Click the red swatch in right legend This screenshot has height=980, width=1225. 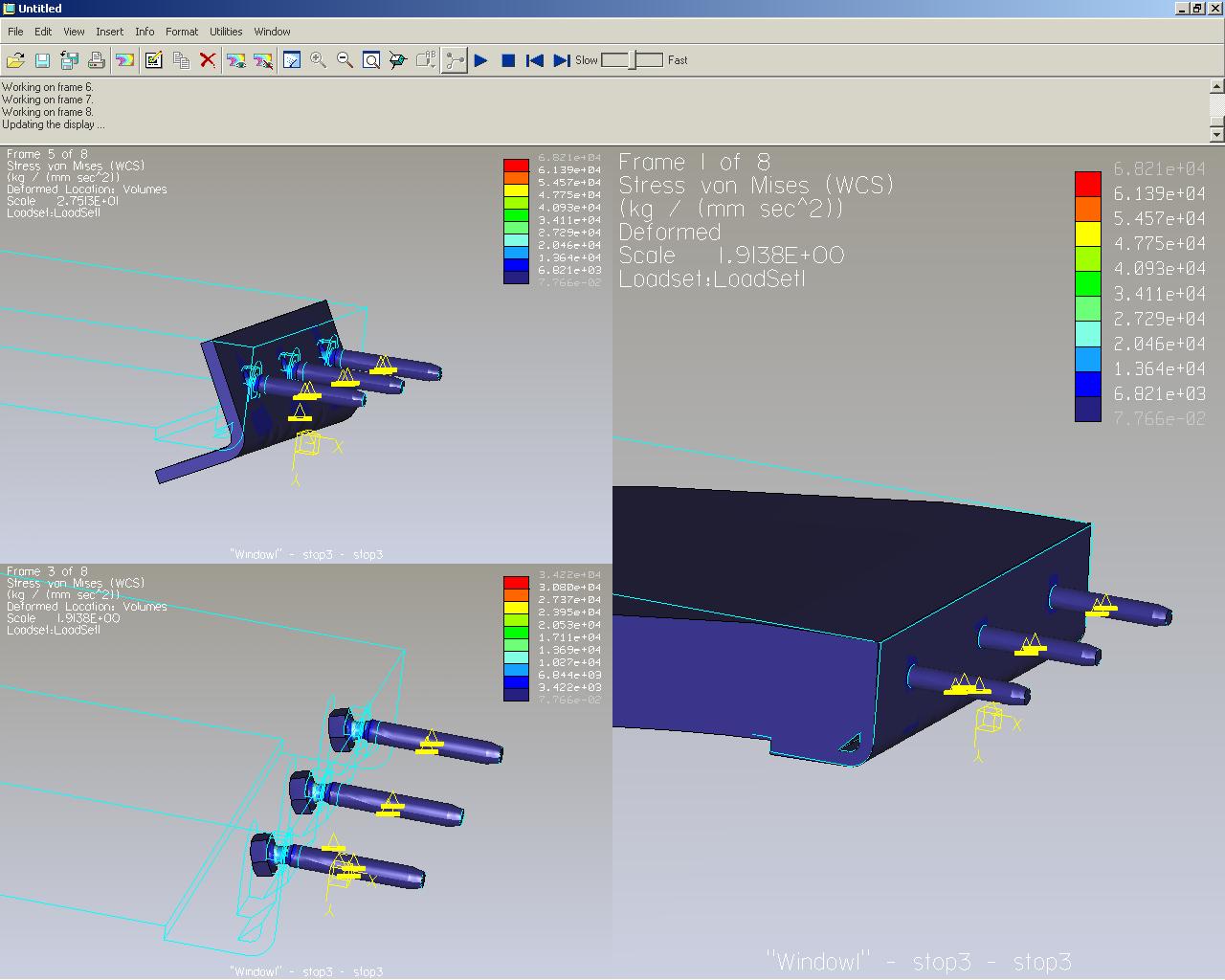pyautogui.click(x=1088, y=183)
